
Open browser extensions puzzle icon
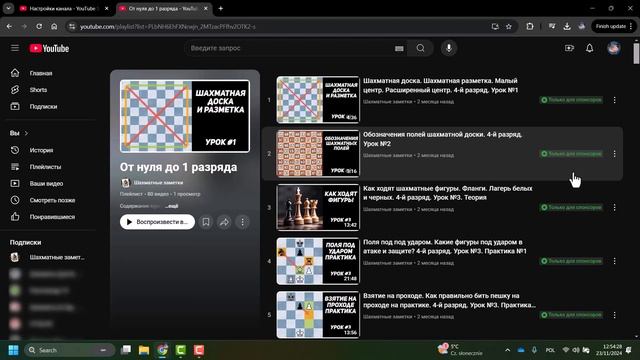(530, 27)
